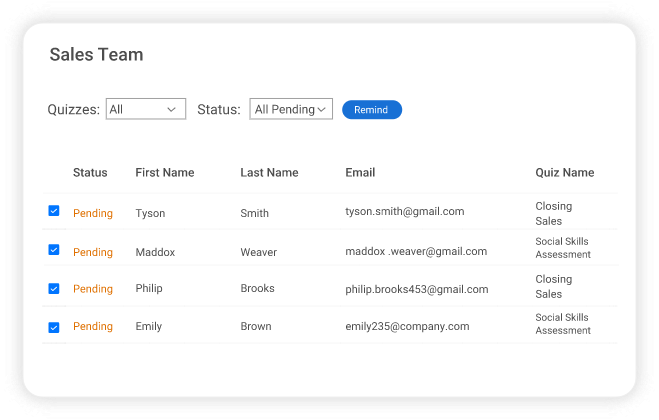Uncheck the checkbox for Maddox Weaver
Viewport: 659px width, 420px height.
click(x=54, y=250)
